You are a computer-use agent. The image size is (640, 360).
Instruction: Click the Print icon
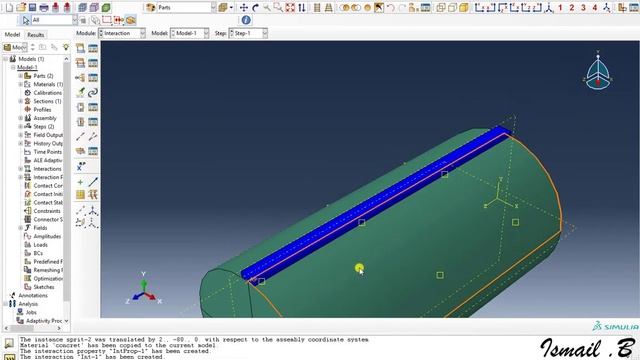(44, 7)
